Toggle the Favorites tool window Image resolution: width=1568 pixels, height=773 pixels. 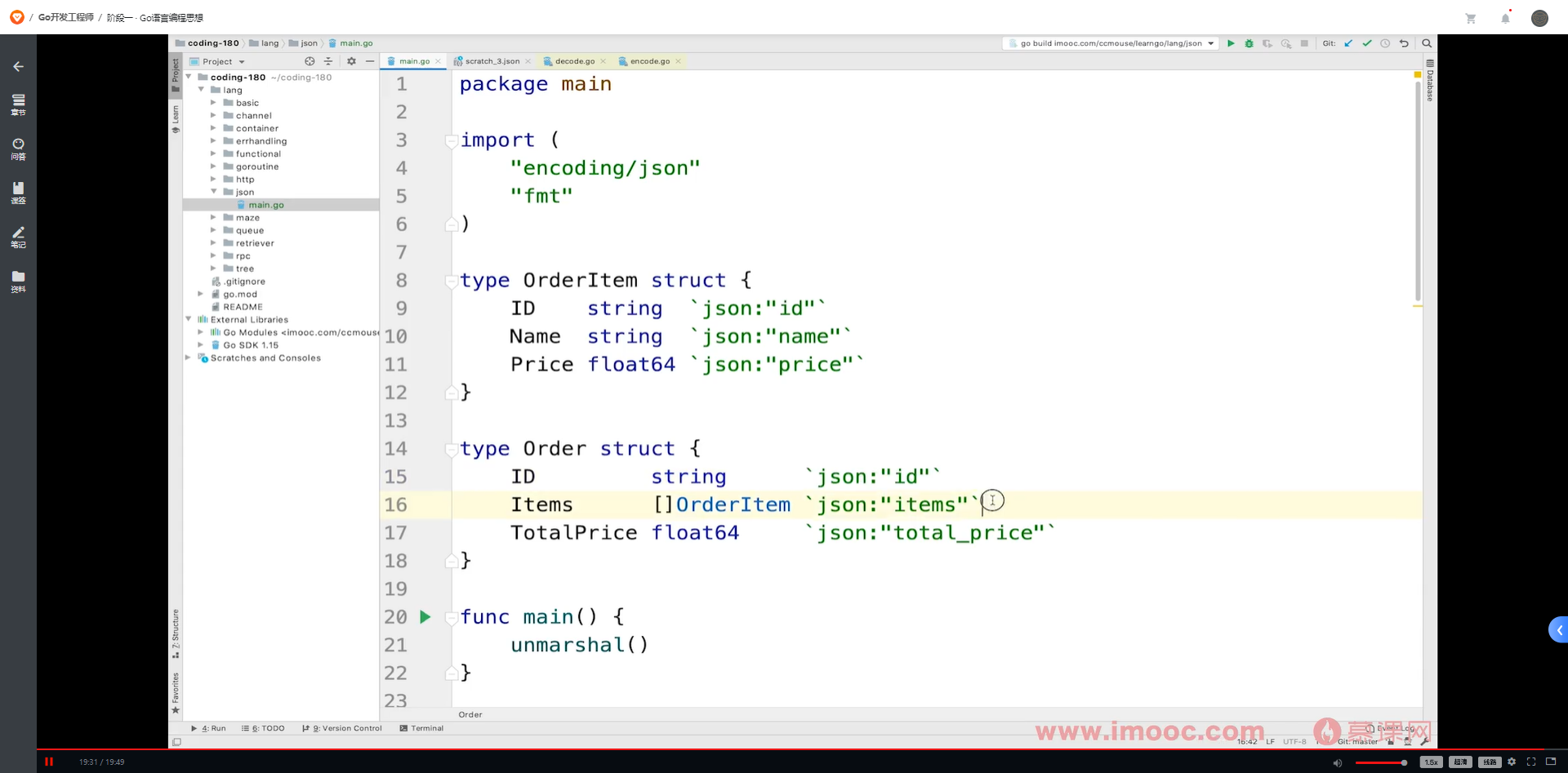point(176,693)
